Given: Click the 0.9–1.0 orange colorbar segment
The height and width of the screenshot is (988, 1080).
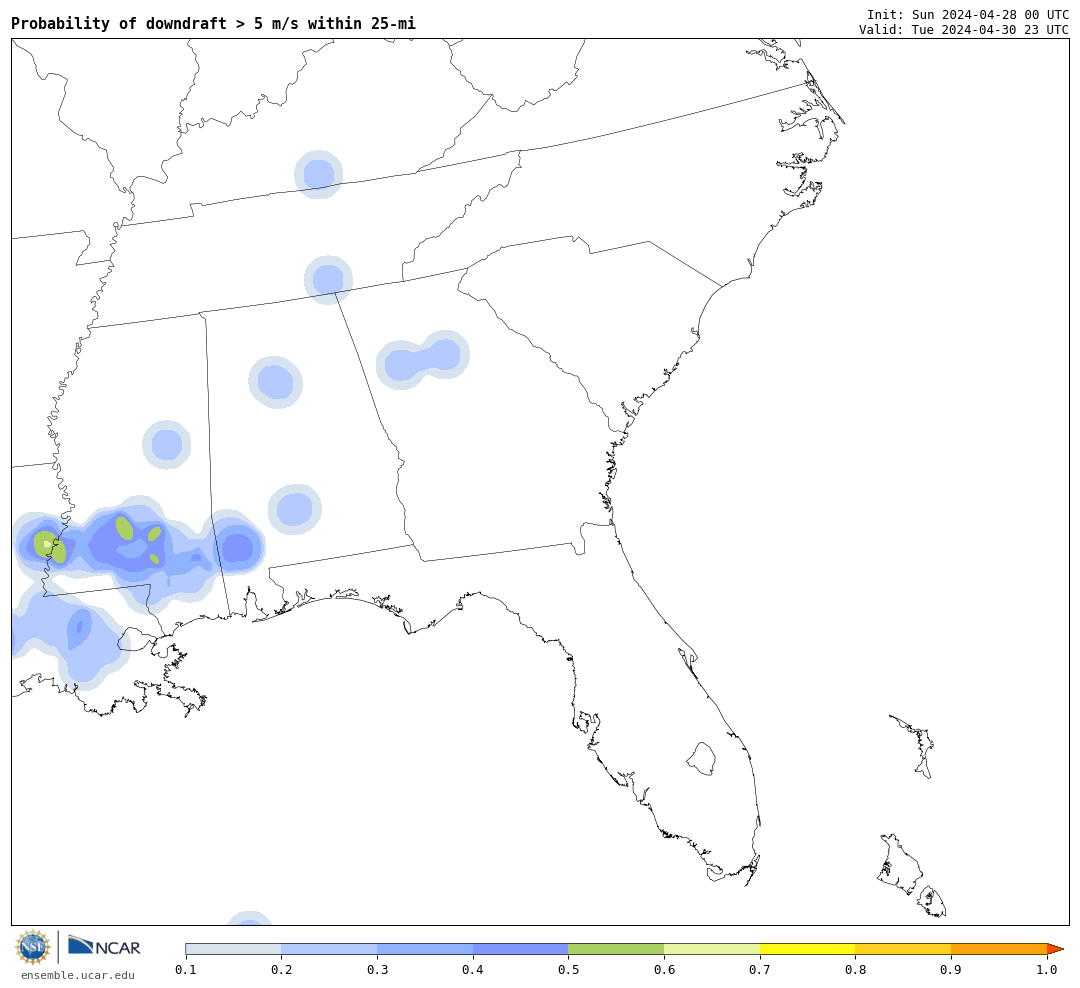Looking at the screenshot, I should point(999,949).
